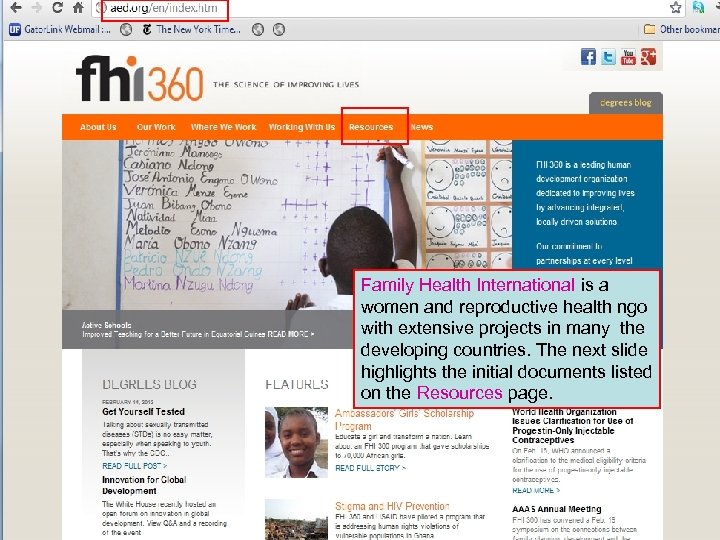Click the FEATURES section heading
Screen dimensions: 720x540
pyautogui.click(x=297, y=384)
